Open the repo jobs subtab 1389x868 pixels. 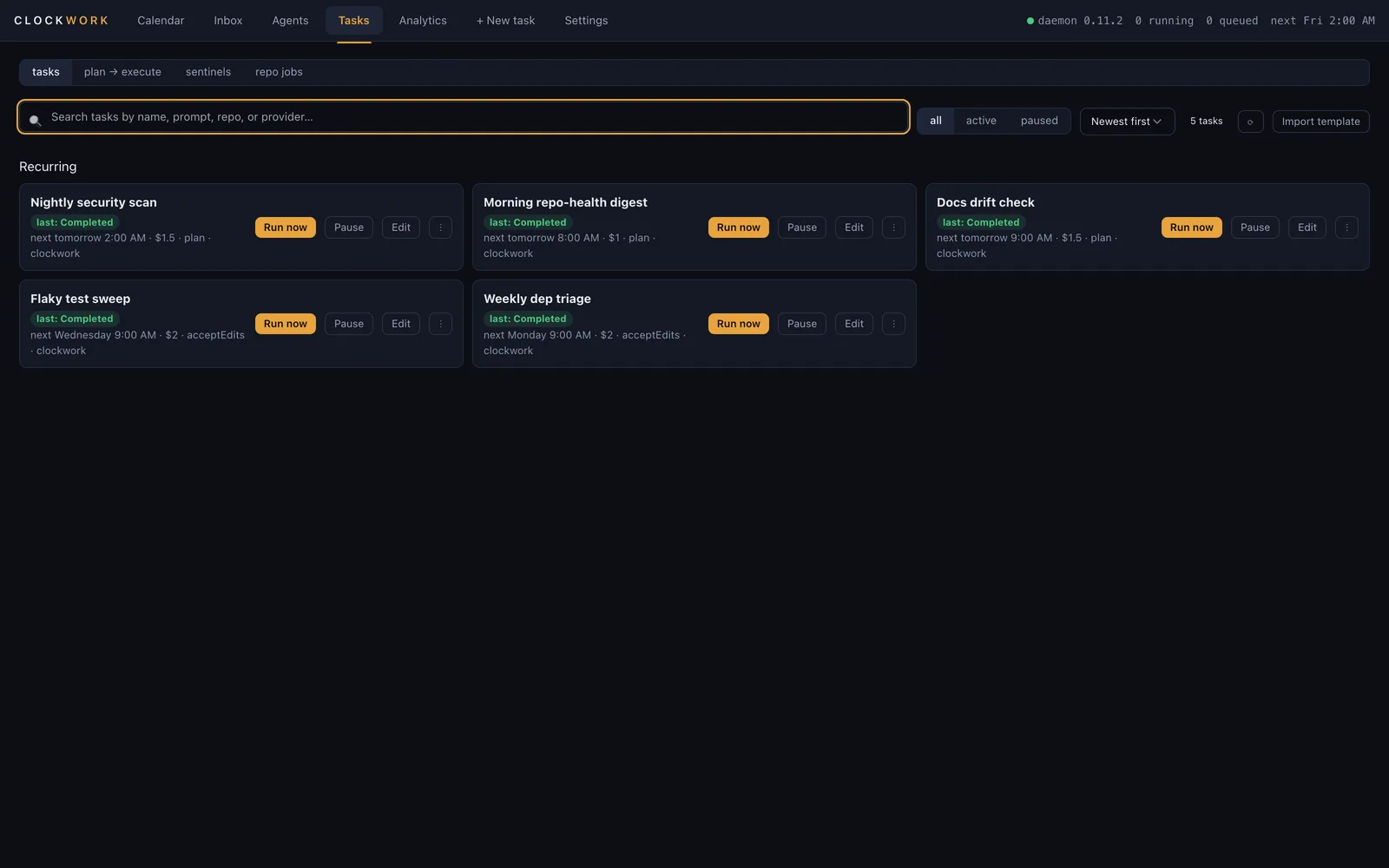[x=279, y=72]
